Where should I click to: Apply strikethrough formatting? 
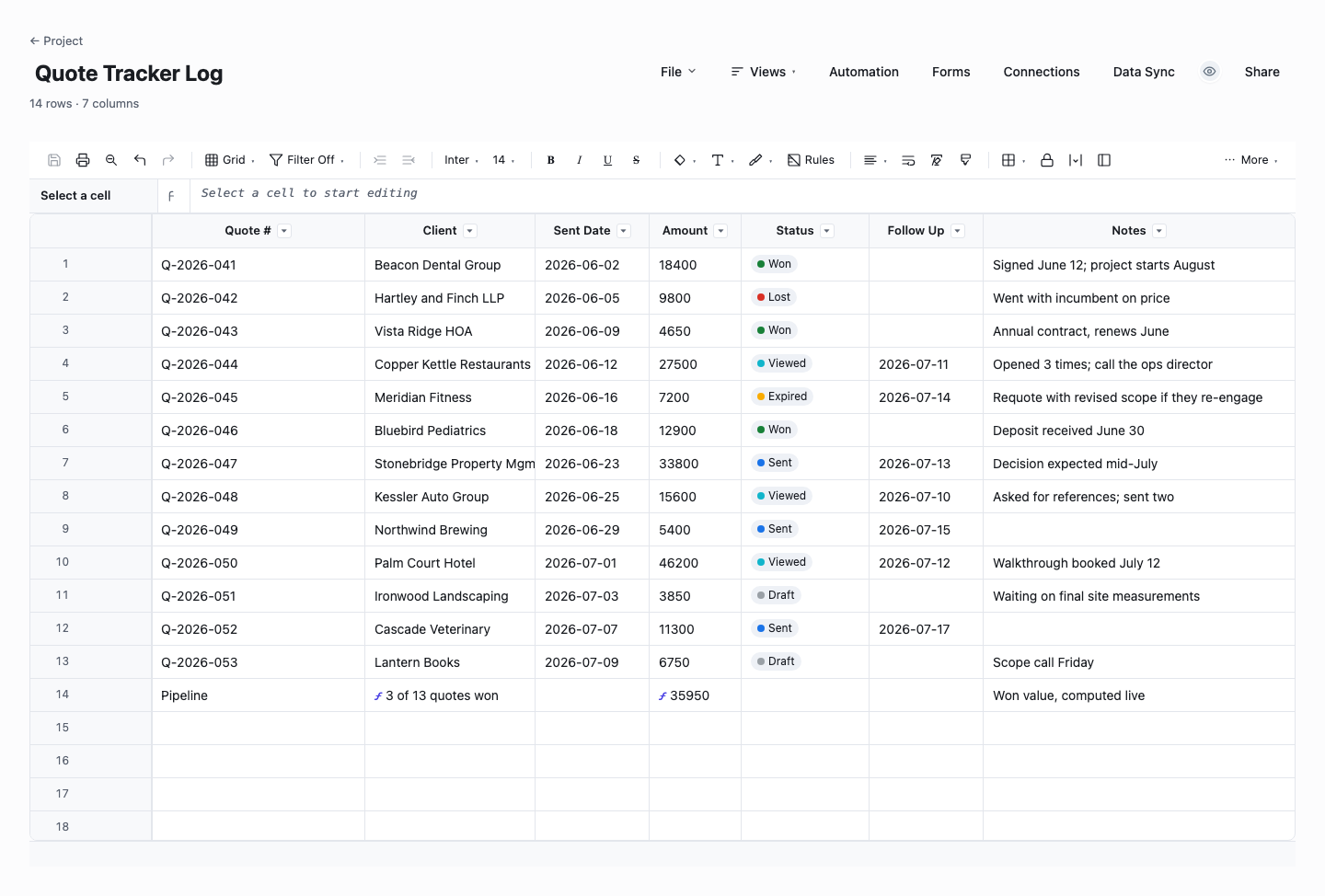click(x=636, y=160)
